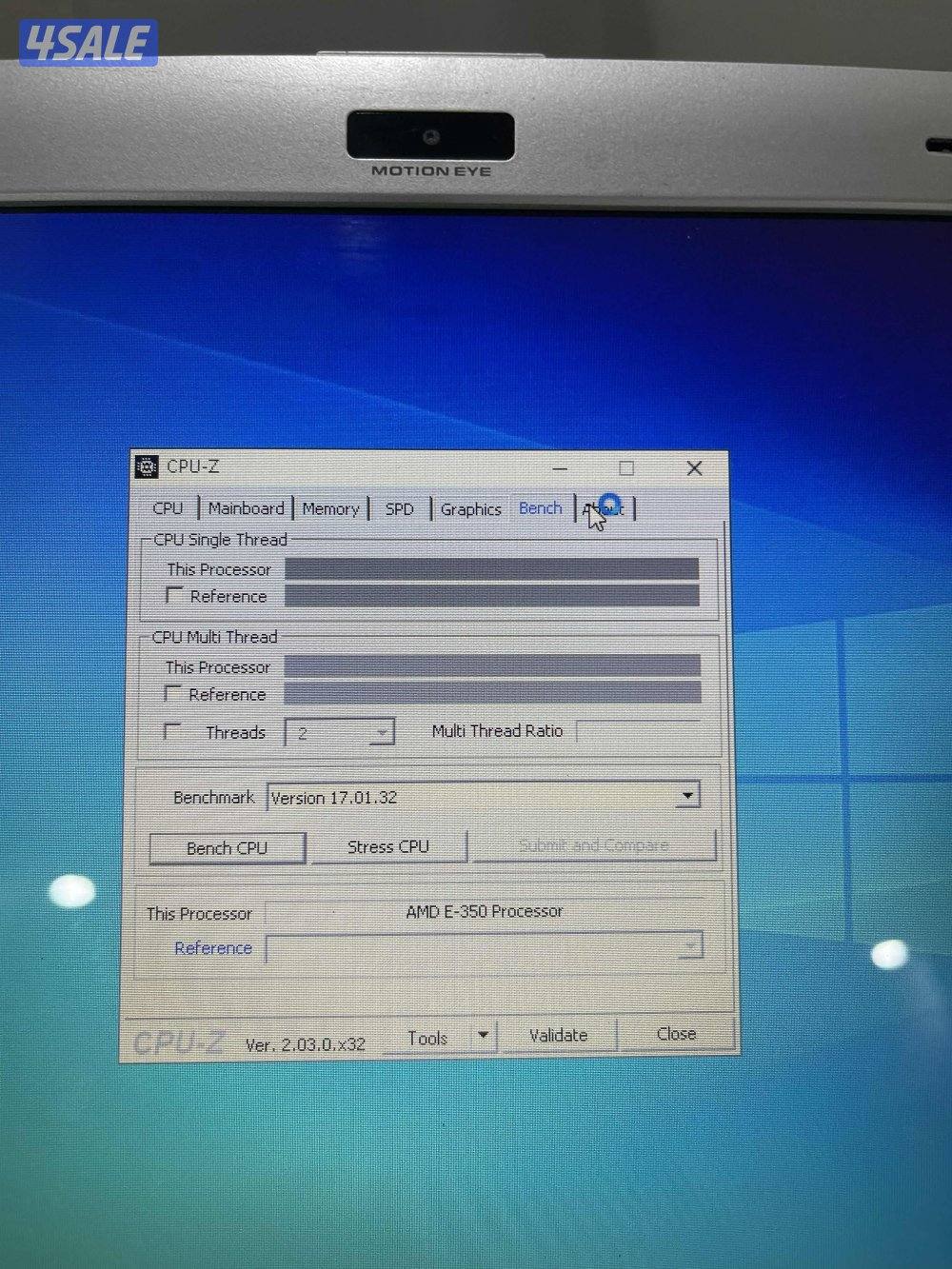Viewport: 952px width, 1269px height.
Task: Run the Stress CPU test
Action: click(x=387, y=846)
